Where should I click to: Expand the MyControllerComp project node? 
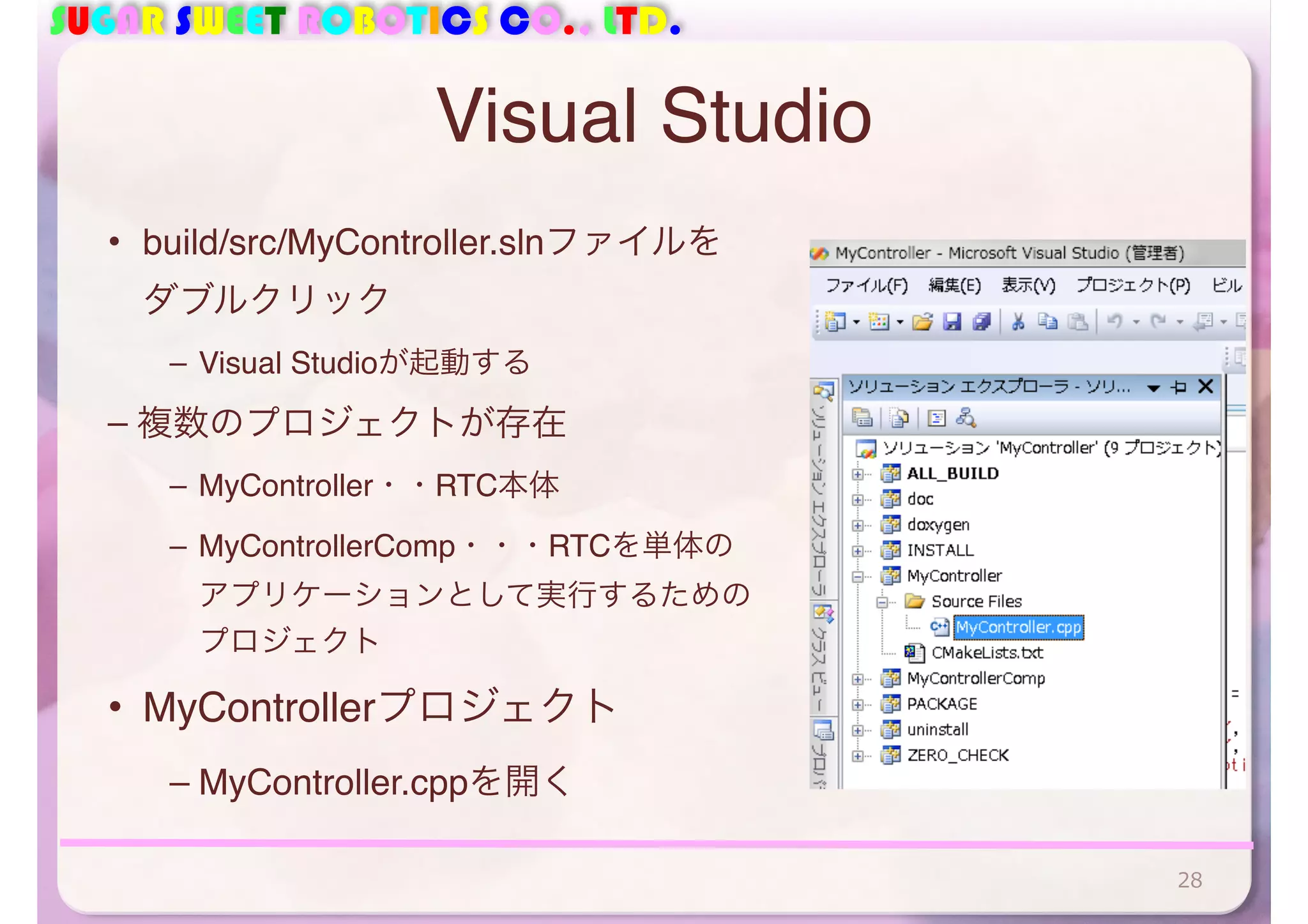coord(858,679)
